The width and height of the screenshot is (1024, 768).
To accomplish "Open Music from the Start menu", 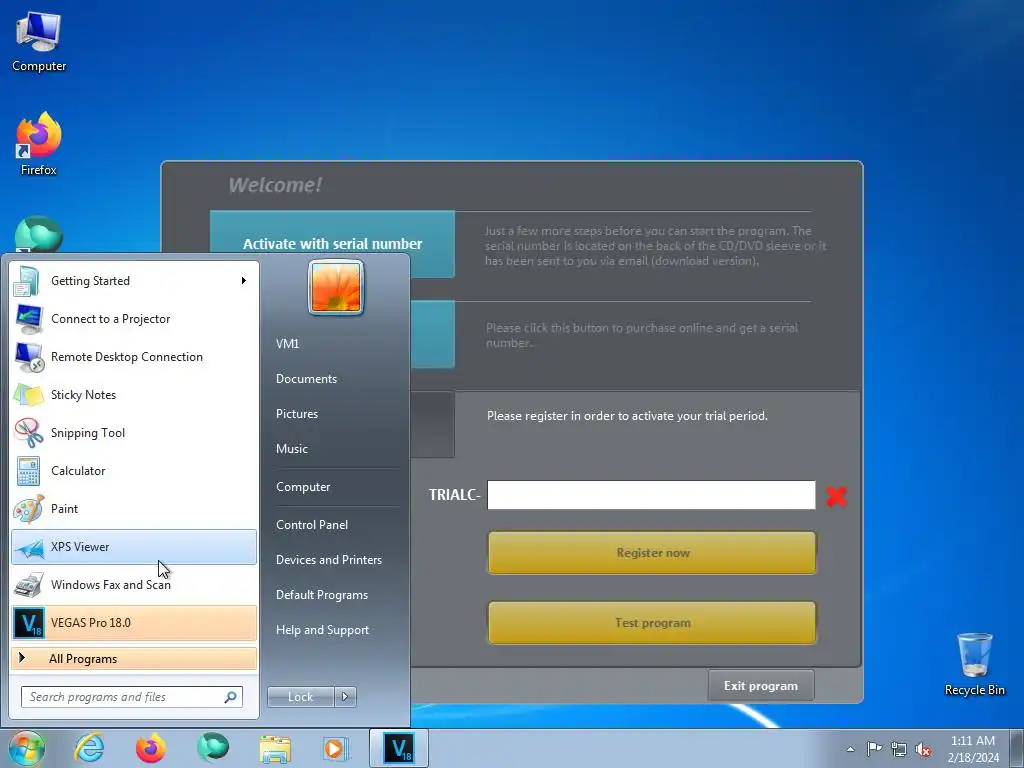I will click(x=292, y=449).
